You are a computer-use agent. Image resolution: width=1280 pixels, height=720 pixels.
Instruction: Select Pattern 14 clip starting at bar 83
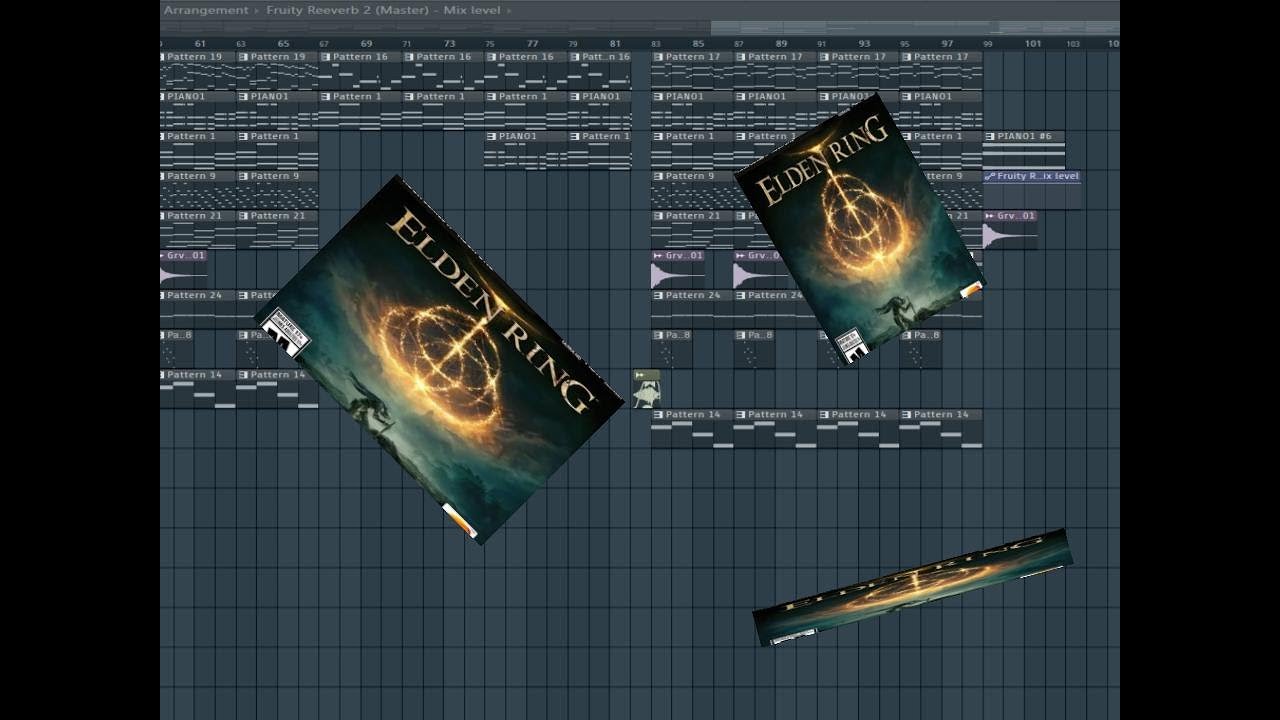pyautogui.click(x=692, y=428)
